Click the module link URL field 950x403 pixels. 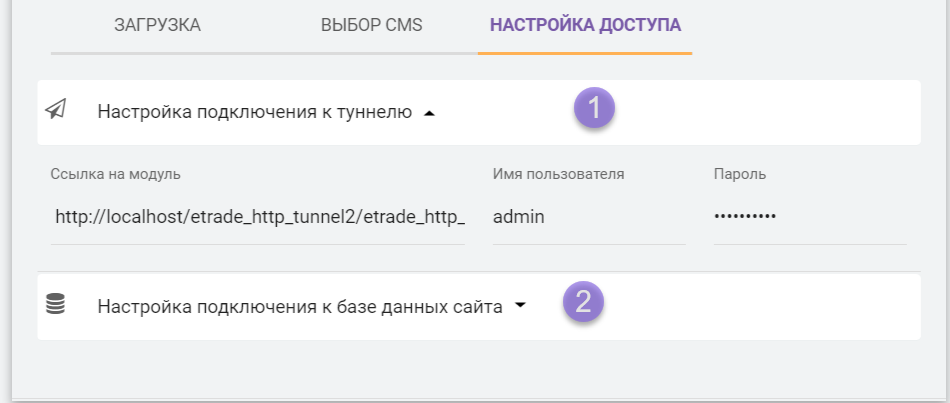tap(260, 217)
